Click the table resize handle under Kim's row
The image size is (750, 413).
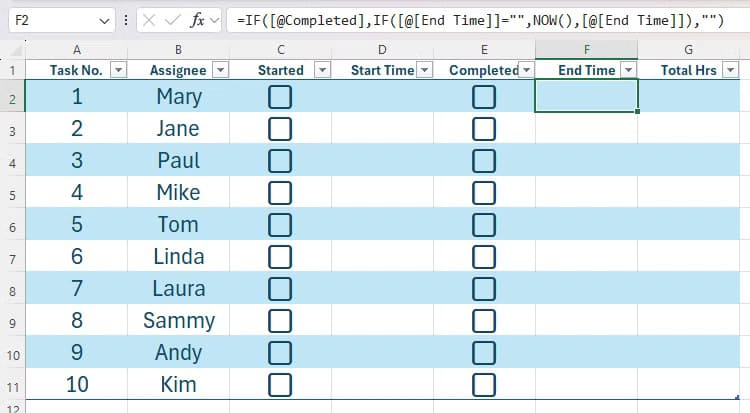pos(737,397)
